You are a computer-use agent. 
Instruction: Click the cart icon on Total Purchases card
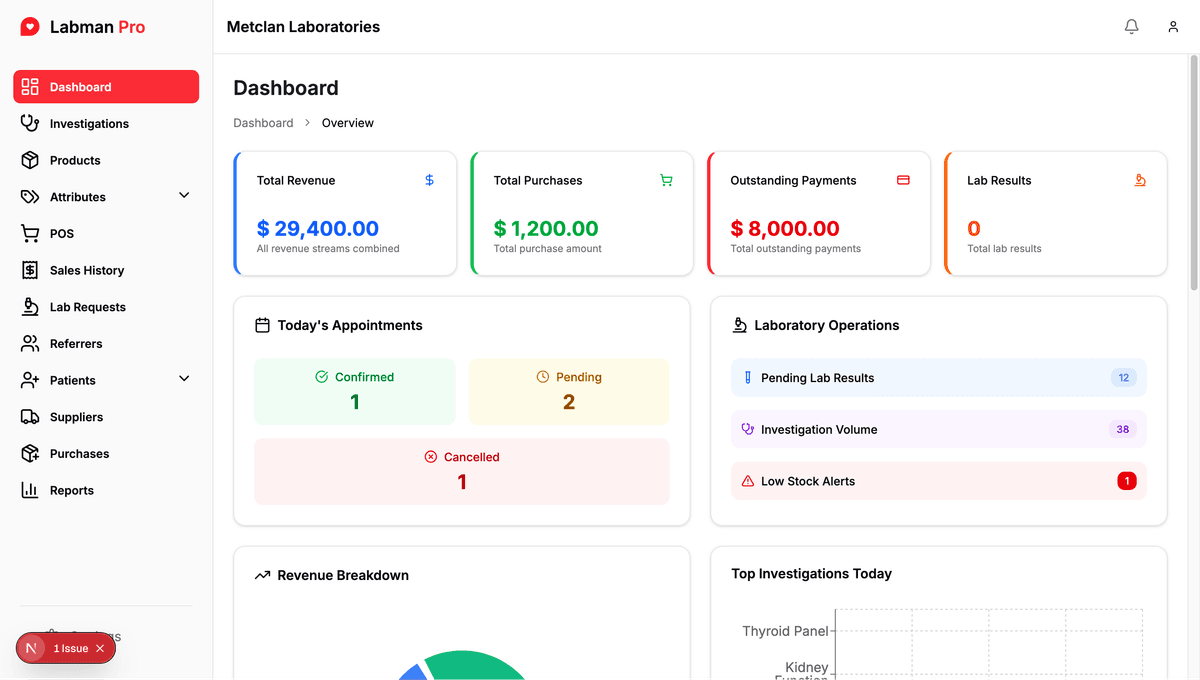click(666, 180)
